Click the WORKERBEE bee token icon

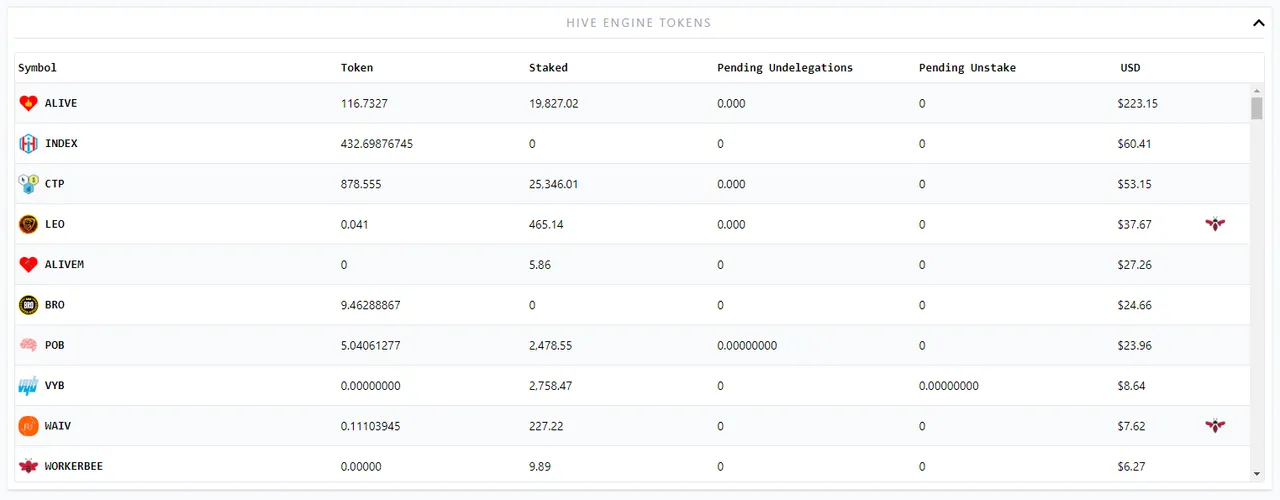pos(28,466)
